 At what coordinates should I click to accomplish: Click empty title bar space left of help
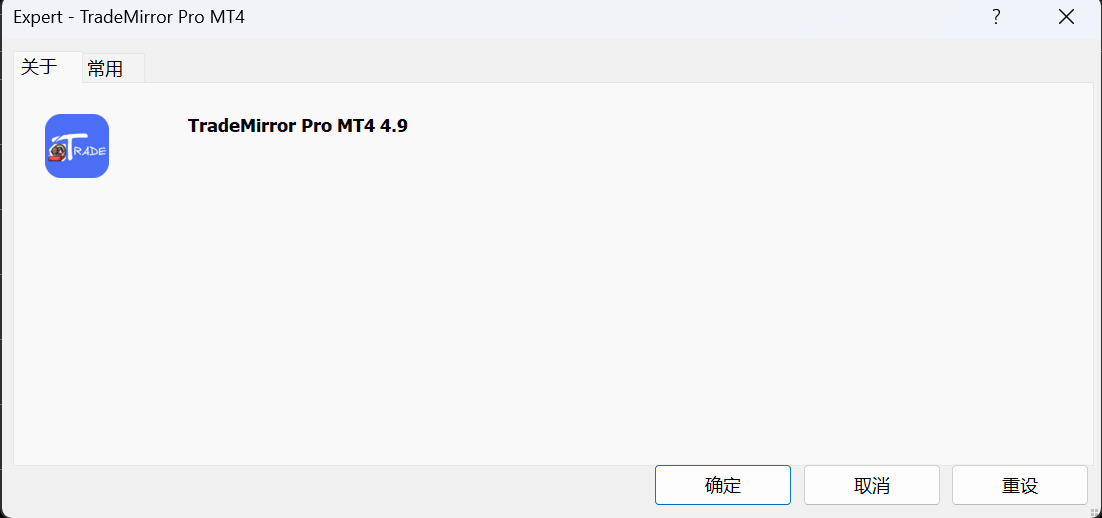[x=611, y=18]
